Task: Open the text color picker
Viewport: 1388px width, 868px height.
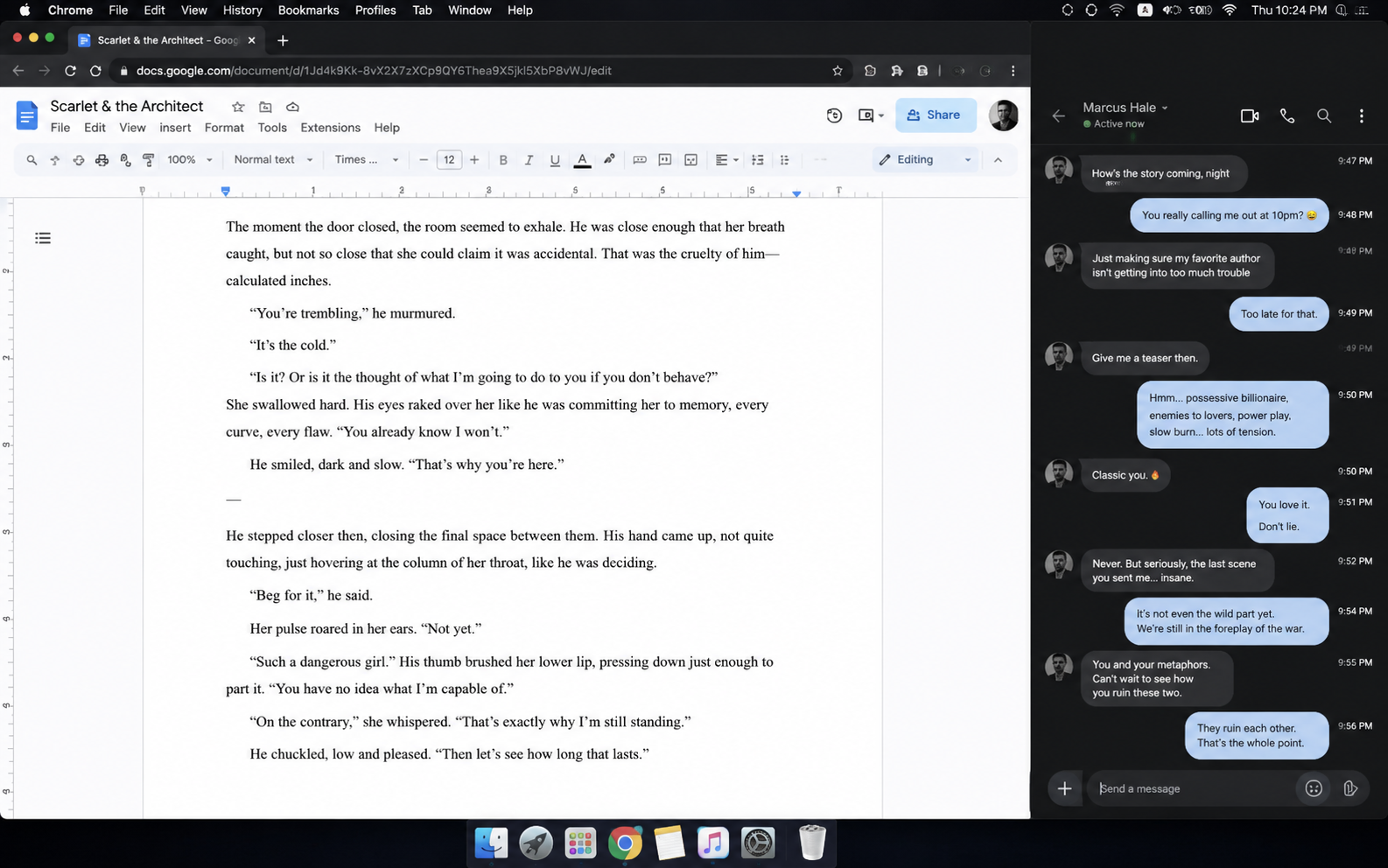Action: coord(582,160)
